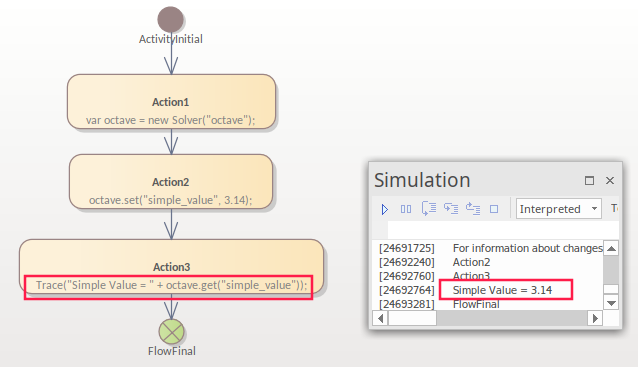Select the Action3 Trace element
Viewport: 638px width, 367px height.
(171, 267)
